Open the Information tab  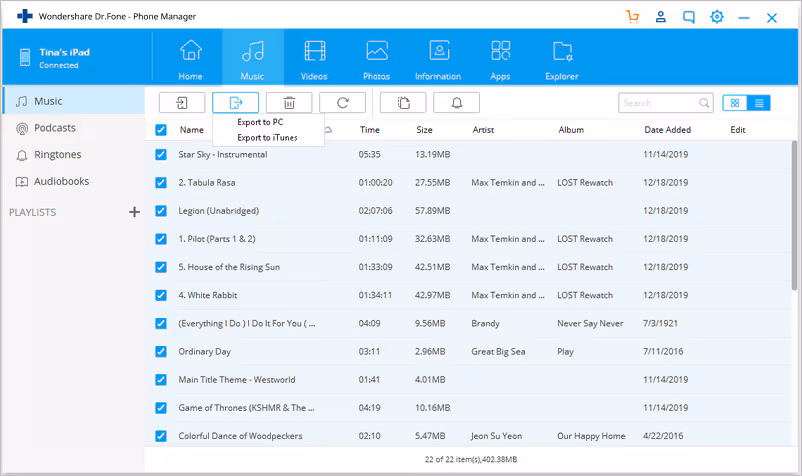(x=438, y=60)
